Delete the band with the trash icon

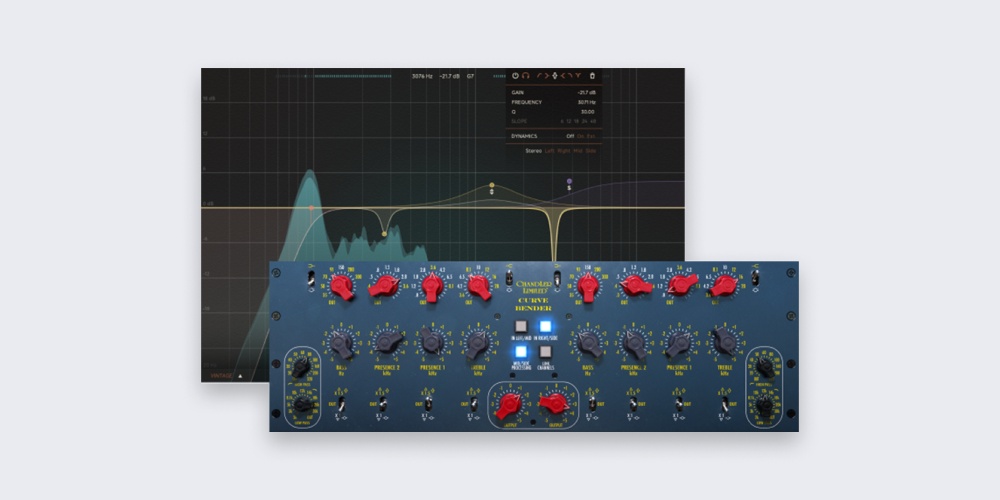click(x=592, y=75)
